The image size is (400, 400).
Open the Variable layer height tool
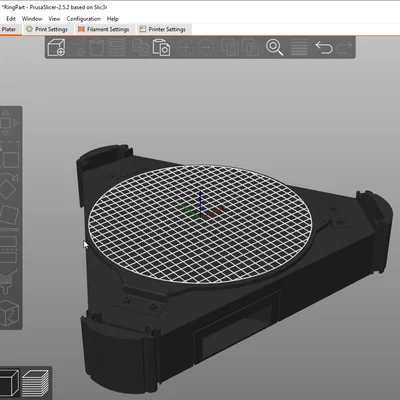[299, 47]
